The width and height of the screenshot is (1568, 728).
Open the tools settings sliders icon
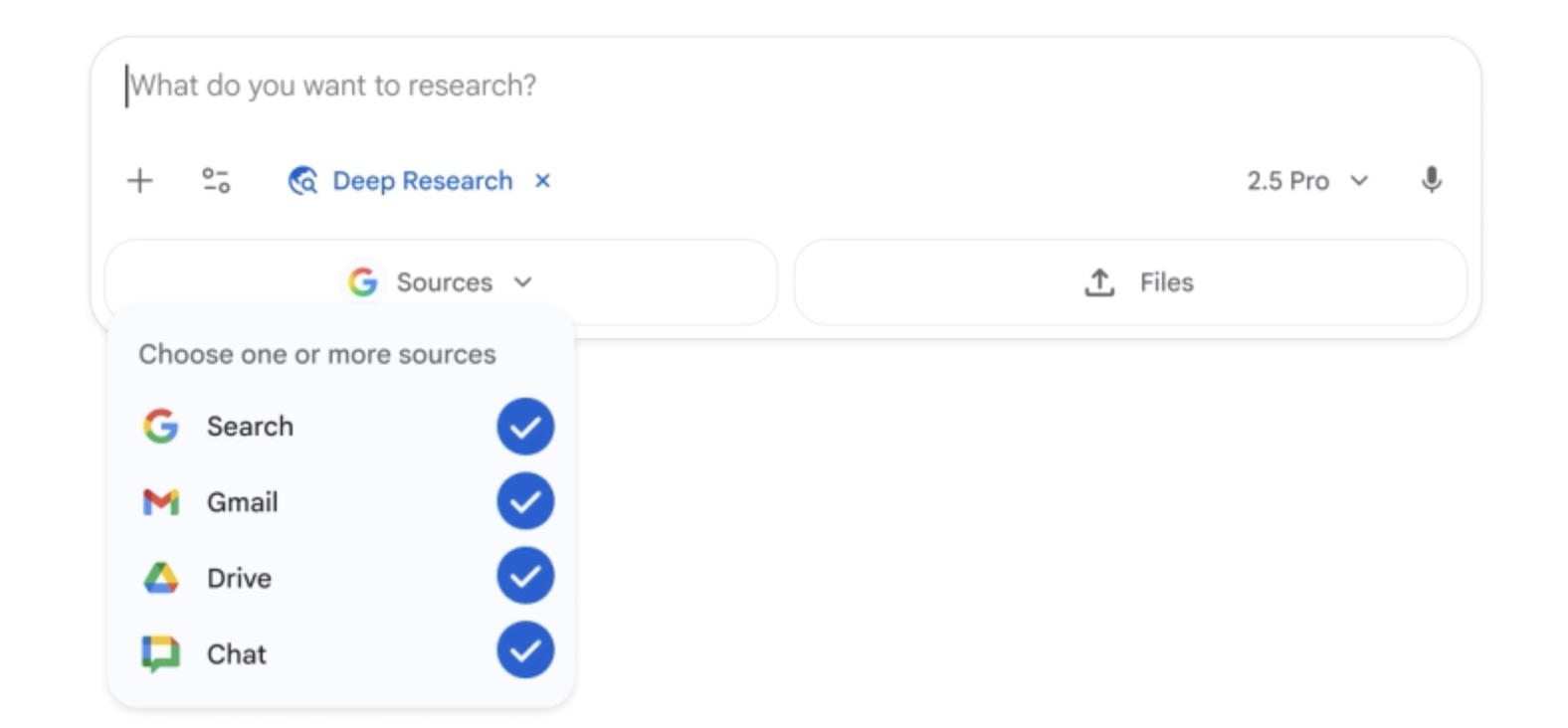point(216,181)
